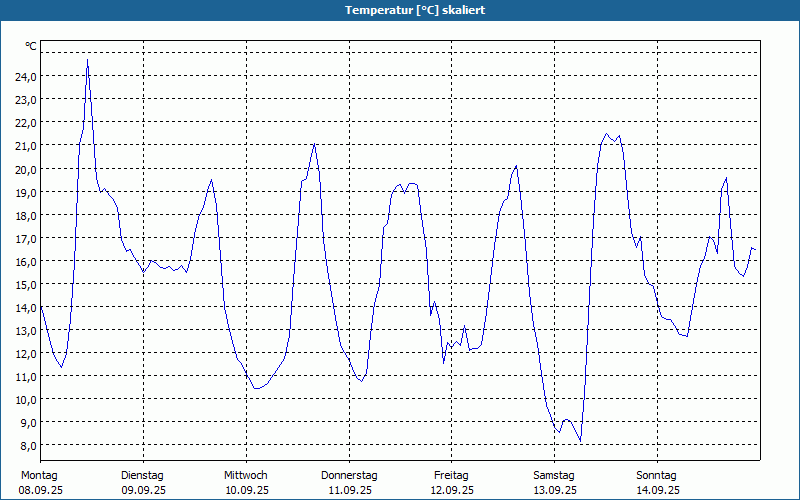Click the Mittwoch day label
Screen dimensions: 800x500
(x=246, y=476)
